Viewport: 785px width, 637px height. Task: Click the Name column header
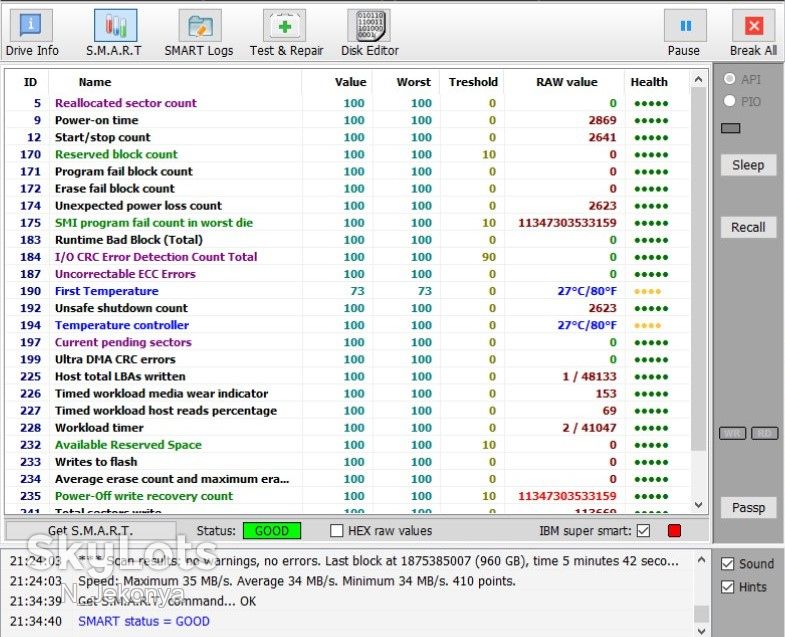(x=95, y=82)
